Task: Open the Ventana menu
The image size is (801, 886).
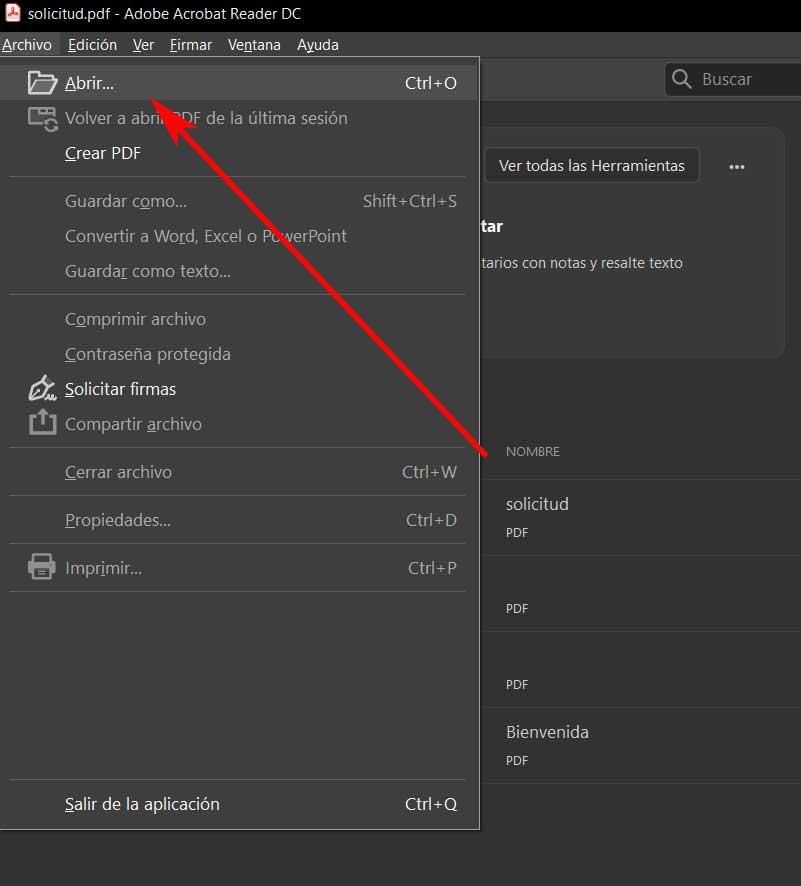Action: click(254, 45)
